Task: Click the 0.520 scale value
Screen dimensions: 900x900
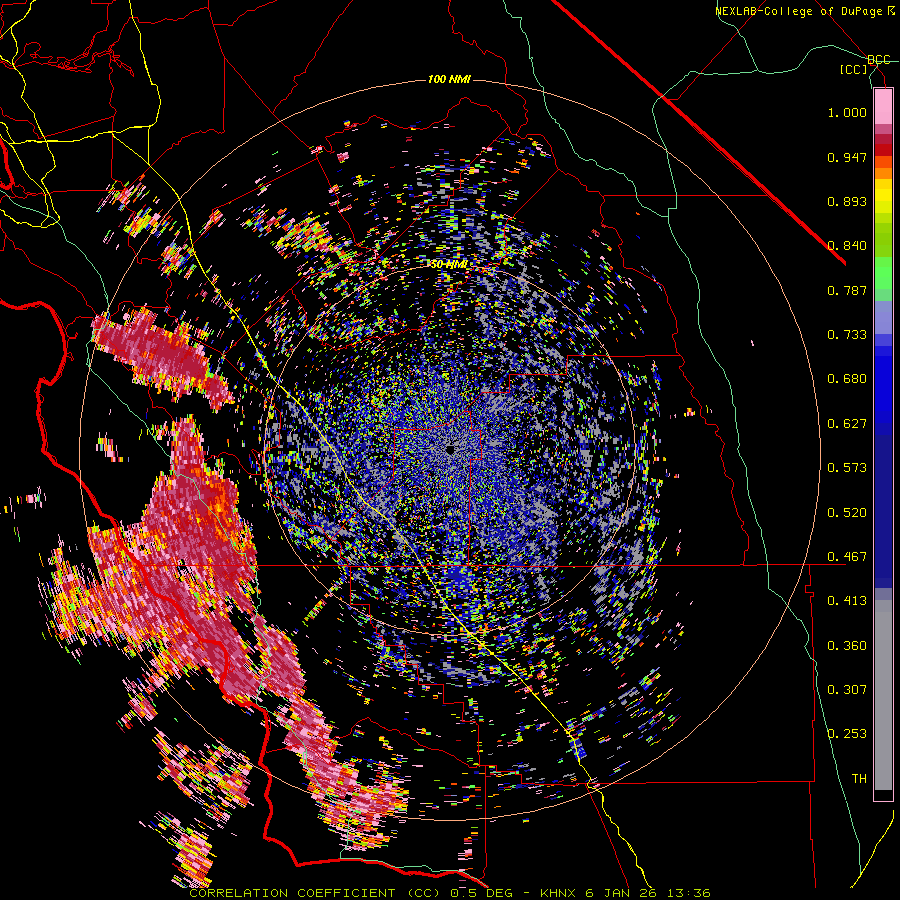Action: [x=847, y=513]
